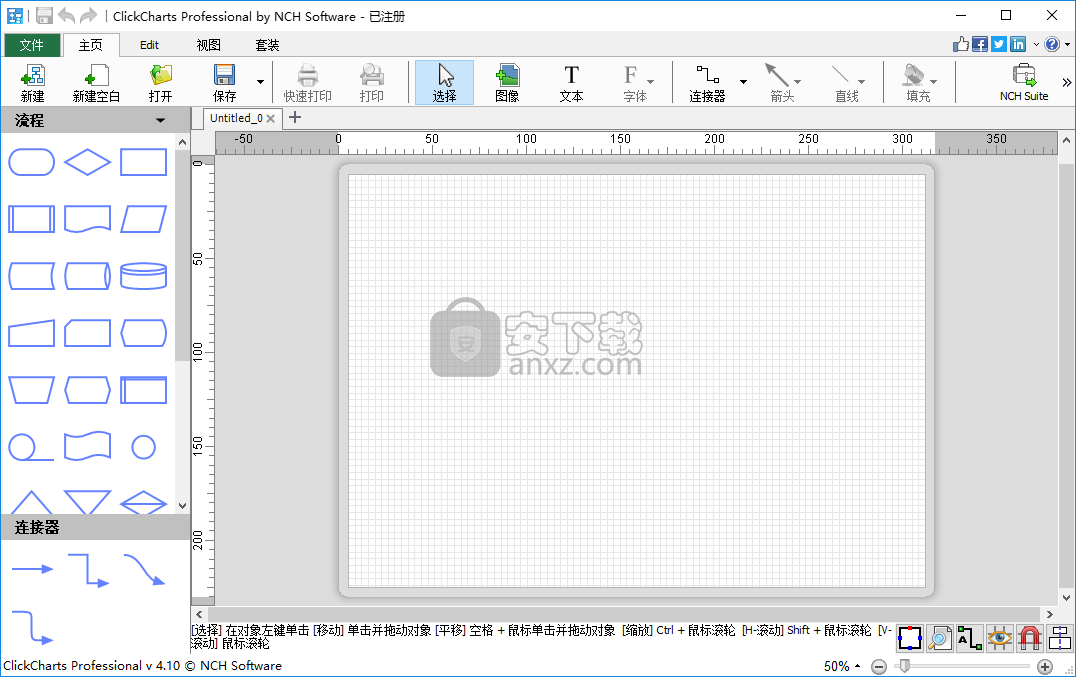Pick the rounded terminator shape
Screen dimensions: 1076x677
click(x=32, y=163)
